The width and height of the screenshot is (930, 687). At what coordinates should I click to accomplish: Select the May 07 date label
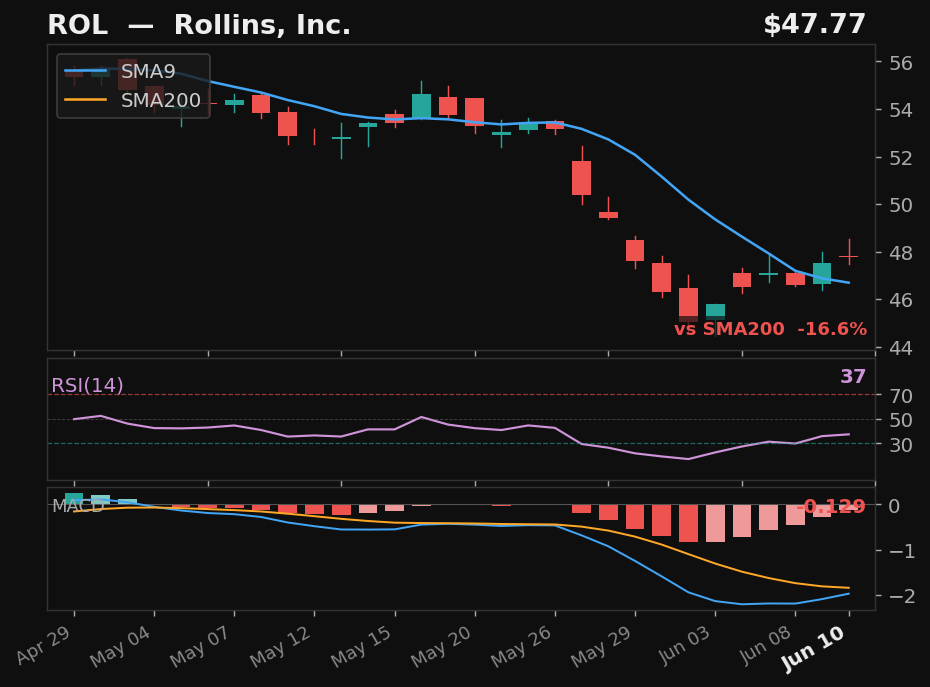click(x=200, y=647)
